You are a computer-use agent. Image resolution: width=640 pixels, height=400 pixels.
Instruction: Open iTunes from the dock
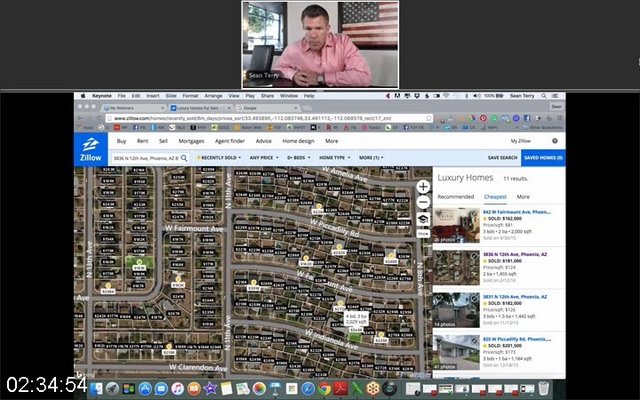point(178,389)
